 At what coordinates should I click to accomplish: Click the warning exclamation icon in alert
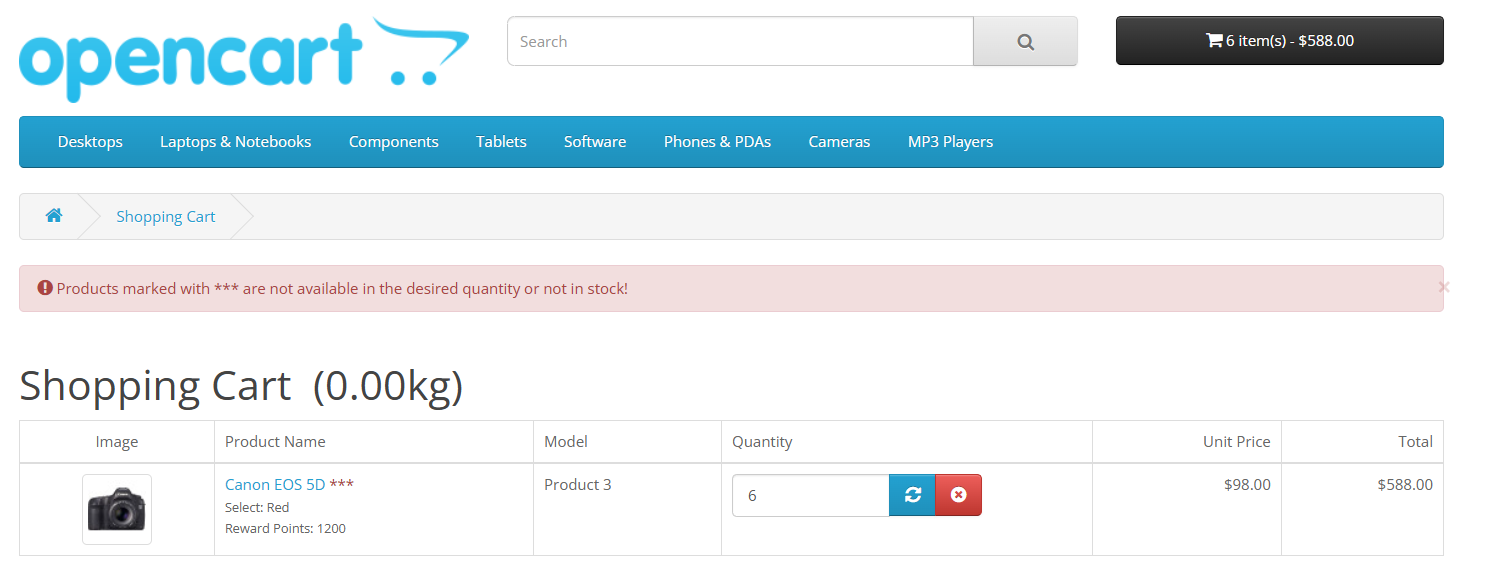tap(45, 288)
